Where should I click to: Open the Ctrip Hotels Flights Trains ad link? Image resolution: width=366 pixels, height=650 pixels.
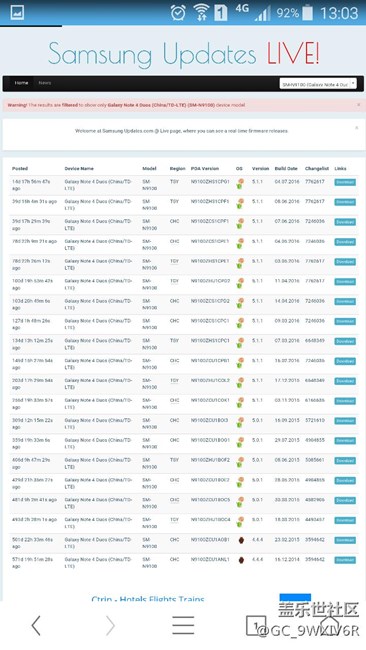[148, 599]
